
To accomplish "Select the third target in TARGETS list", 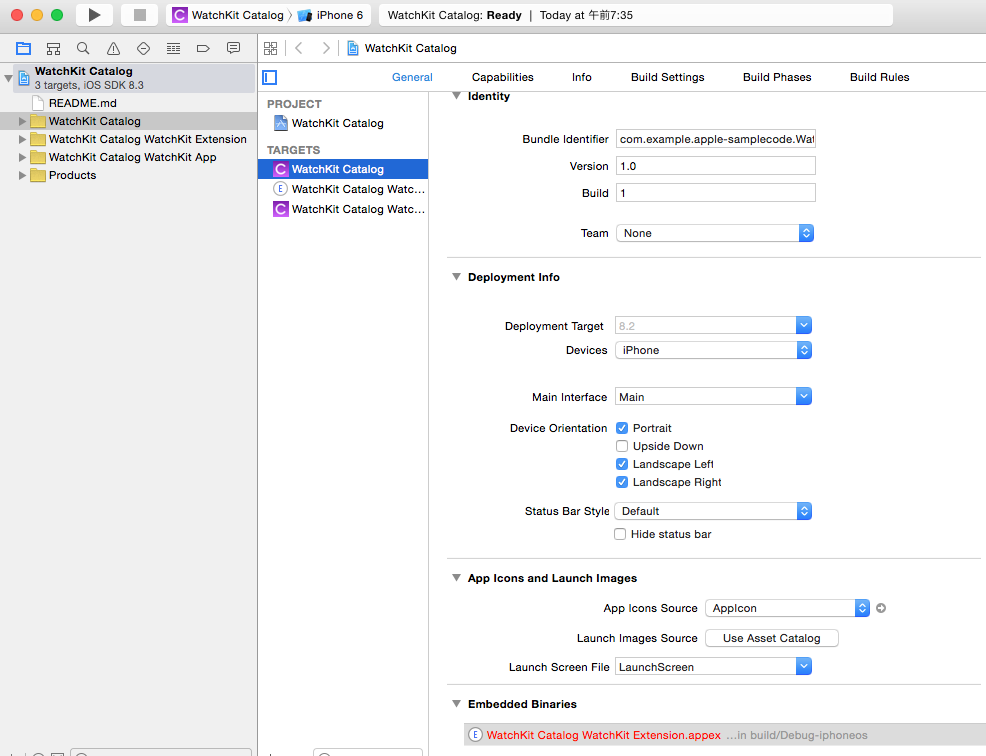I will (343, 209).
